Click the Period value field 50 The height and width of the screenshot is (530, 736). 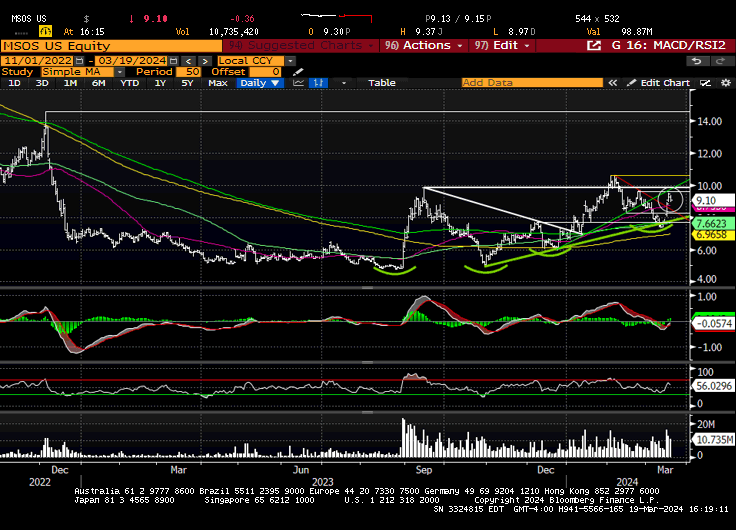[x=188, y=72]
